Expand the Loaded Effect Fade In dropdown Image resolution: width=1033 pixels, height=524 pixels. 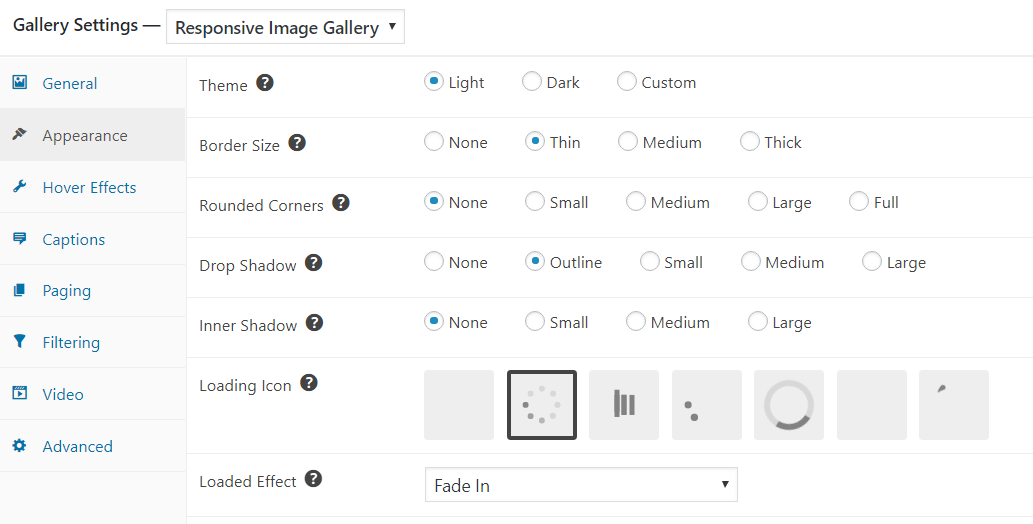pyautogui.click(x=581, y=485)
